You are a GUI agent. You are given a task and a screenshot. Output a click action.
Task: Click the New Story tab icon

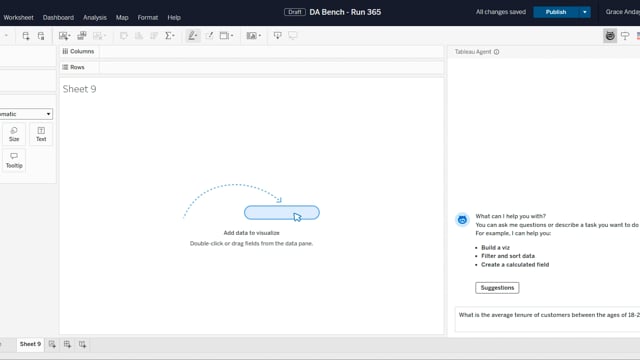click(x=82, y=344)
